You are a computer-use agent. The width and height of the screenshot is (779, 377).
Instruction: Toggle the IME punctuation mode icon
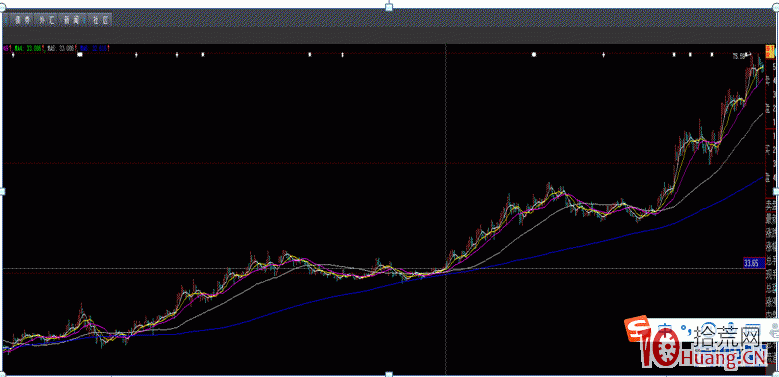pyautogui.click(x=686, y=330)
